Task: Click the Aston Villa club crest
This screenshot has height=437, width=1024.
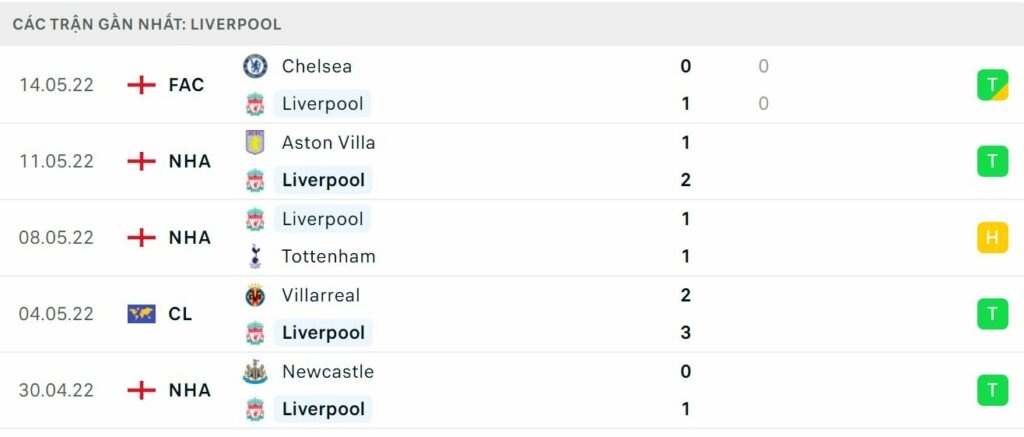Action: 255,142
